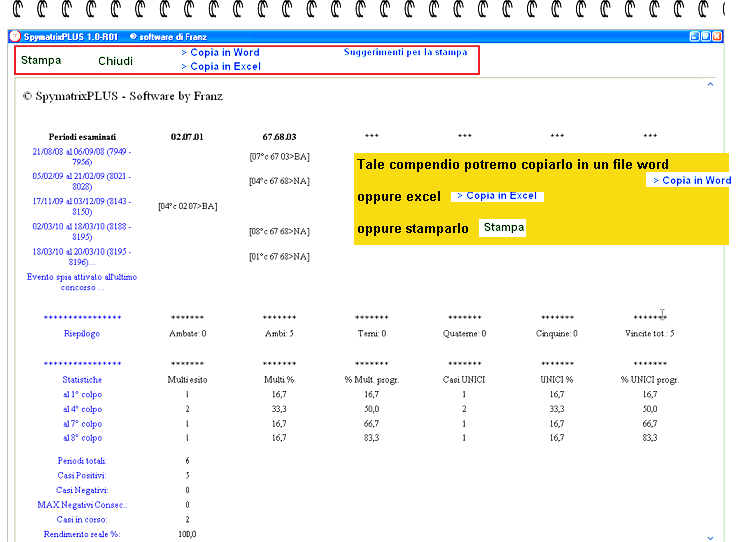Click the Periodi esaminati header

pos(82,137)
